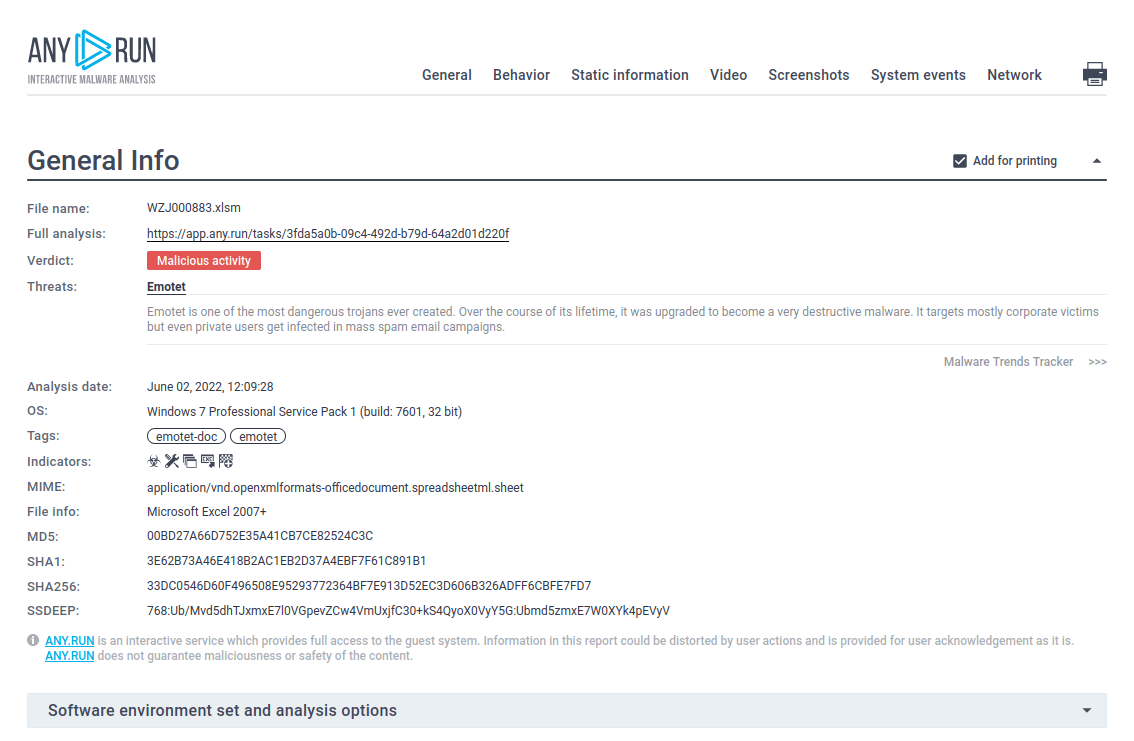
Task: Click the print report icon
Action: [x=1095, y=73]
